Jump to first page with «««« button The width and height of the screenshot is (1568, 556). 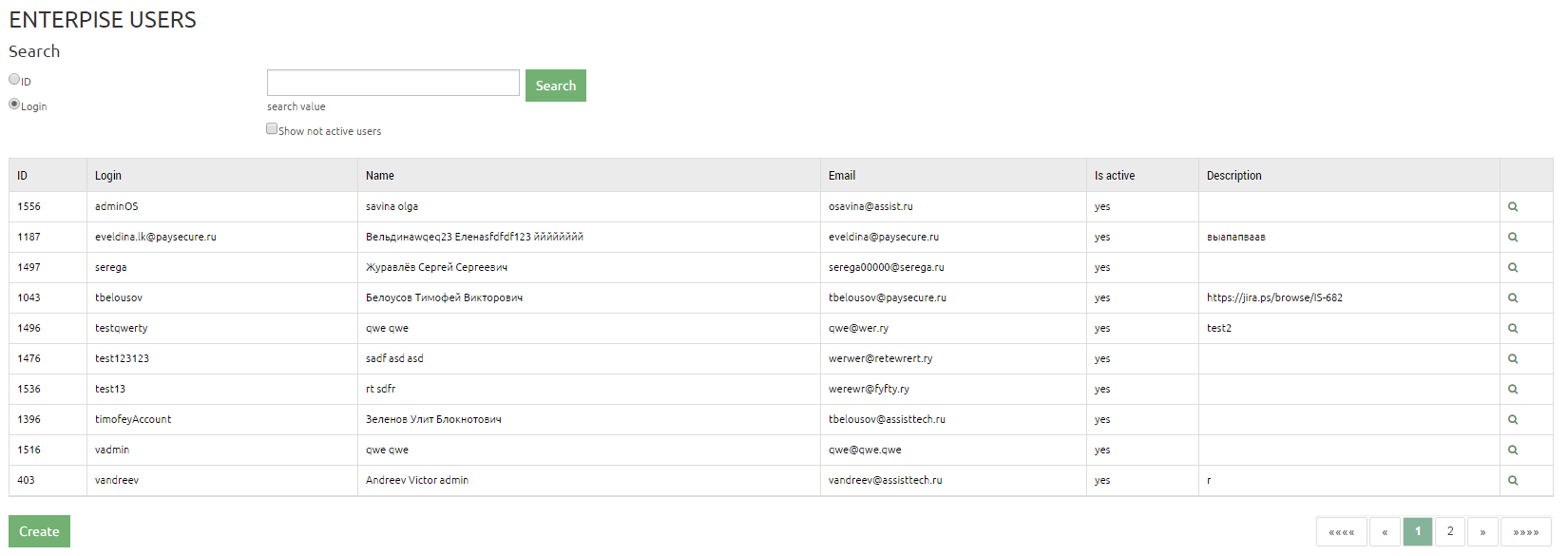[1341, 531]
